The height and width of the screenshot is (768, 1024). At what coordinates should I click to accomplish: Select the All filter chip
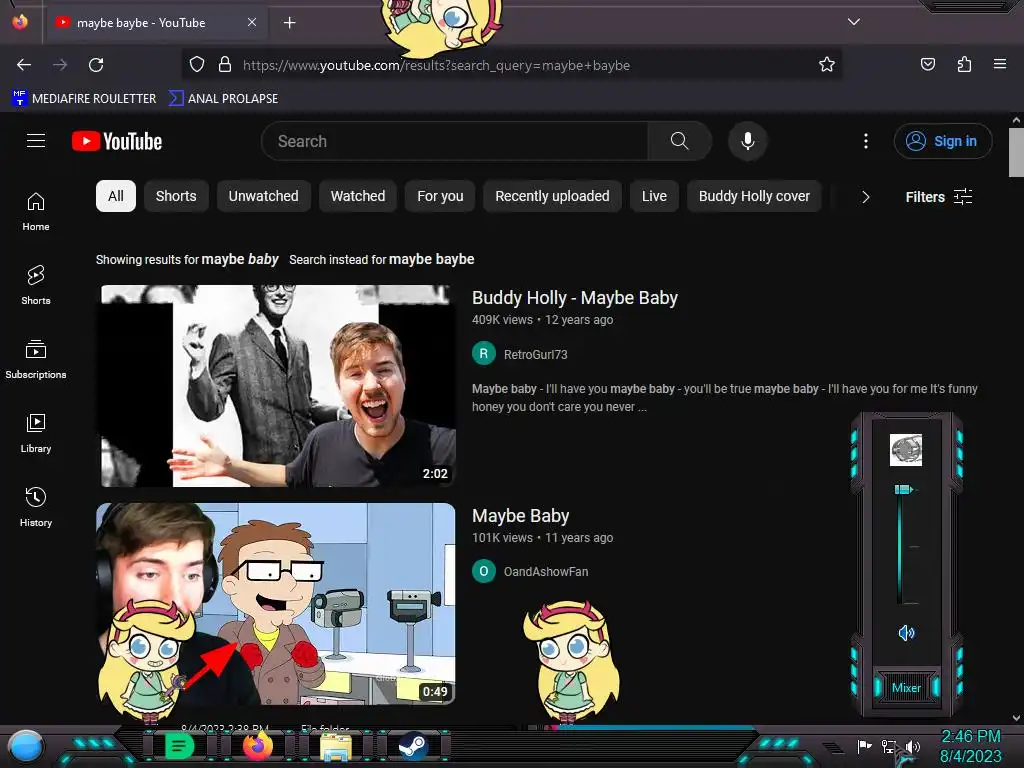116,196
